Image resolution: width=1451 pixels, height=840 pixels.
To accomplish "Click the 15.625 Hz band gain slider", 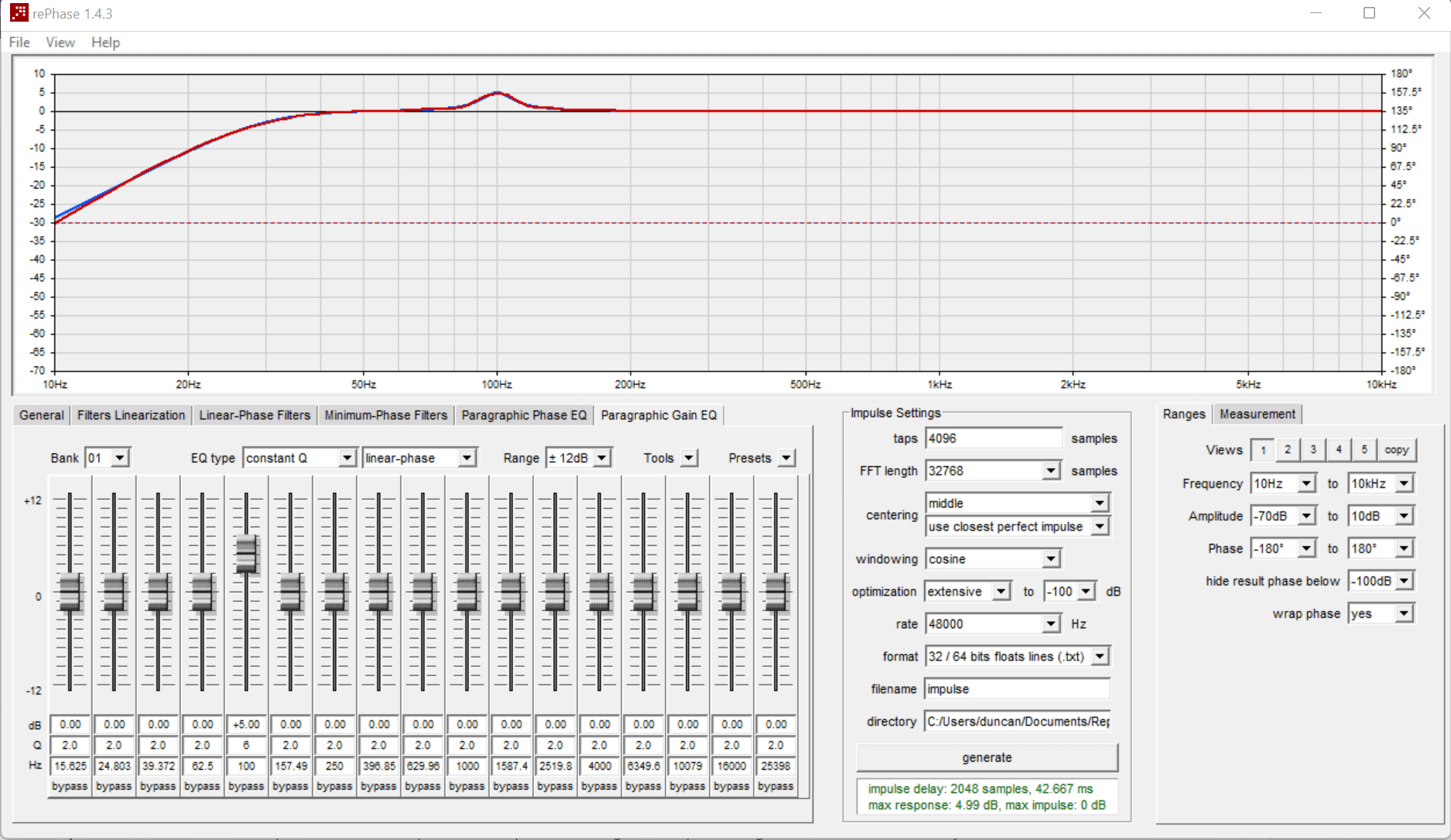I will [x=70, y=592].
